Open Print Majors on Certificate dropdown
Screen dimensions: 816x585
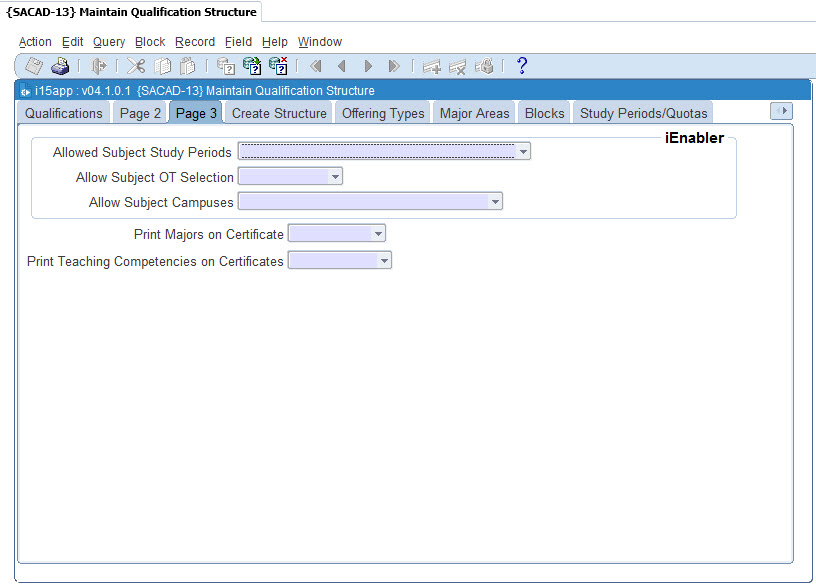(377, 234)
